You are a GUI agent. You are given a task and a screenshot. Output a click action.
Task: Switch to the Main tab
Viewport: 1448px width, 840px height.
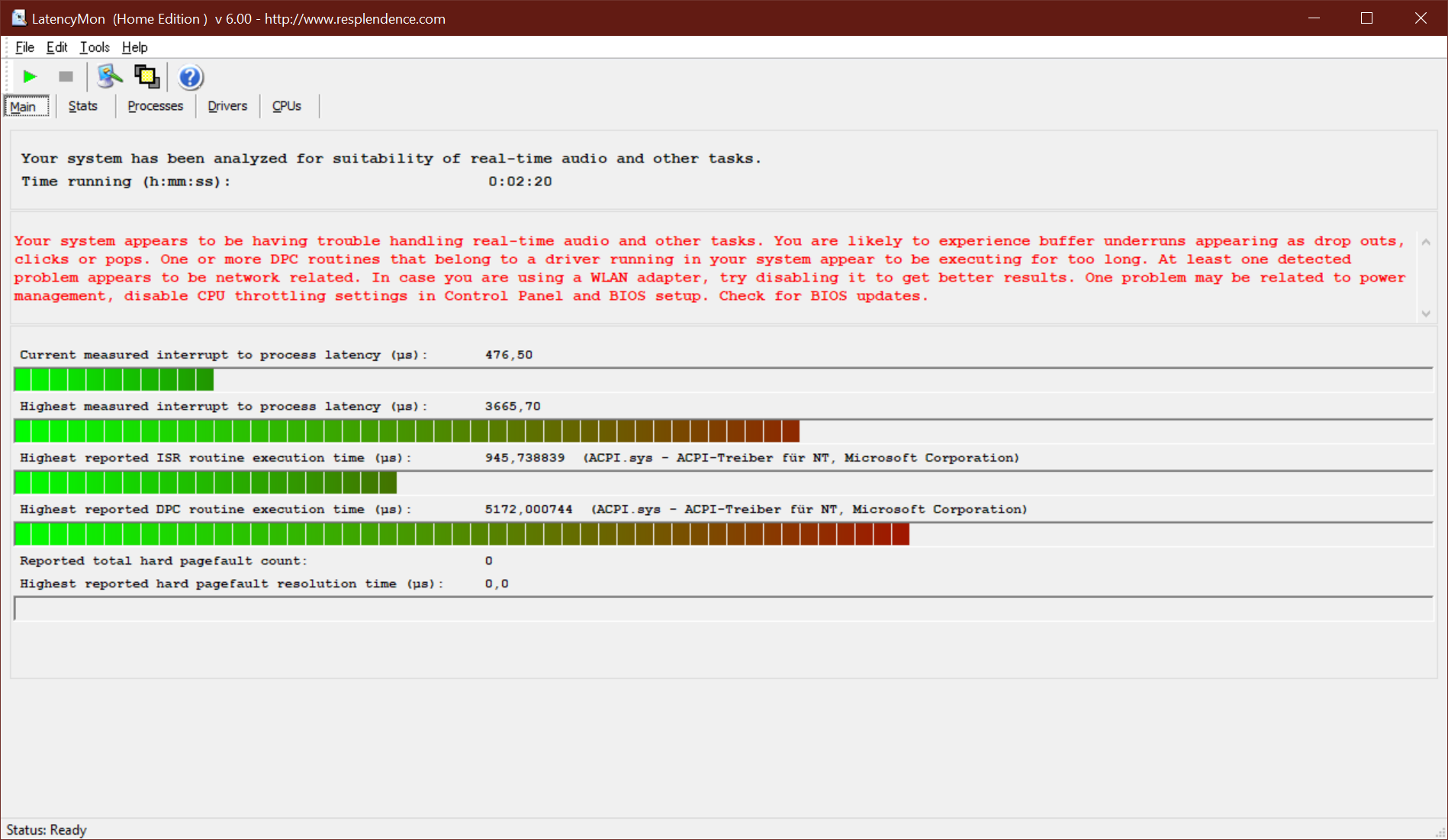point(24,107)
